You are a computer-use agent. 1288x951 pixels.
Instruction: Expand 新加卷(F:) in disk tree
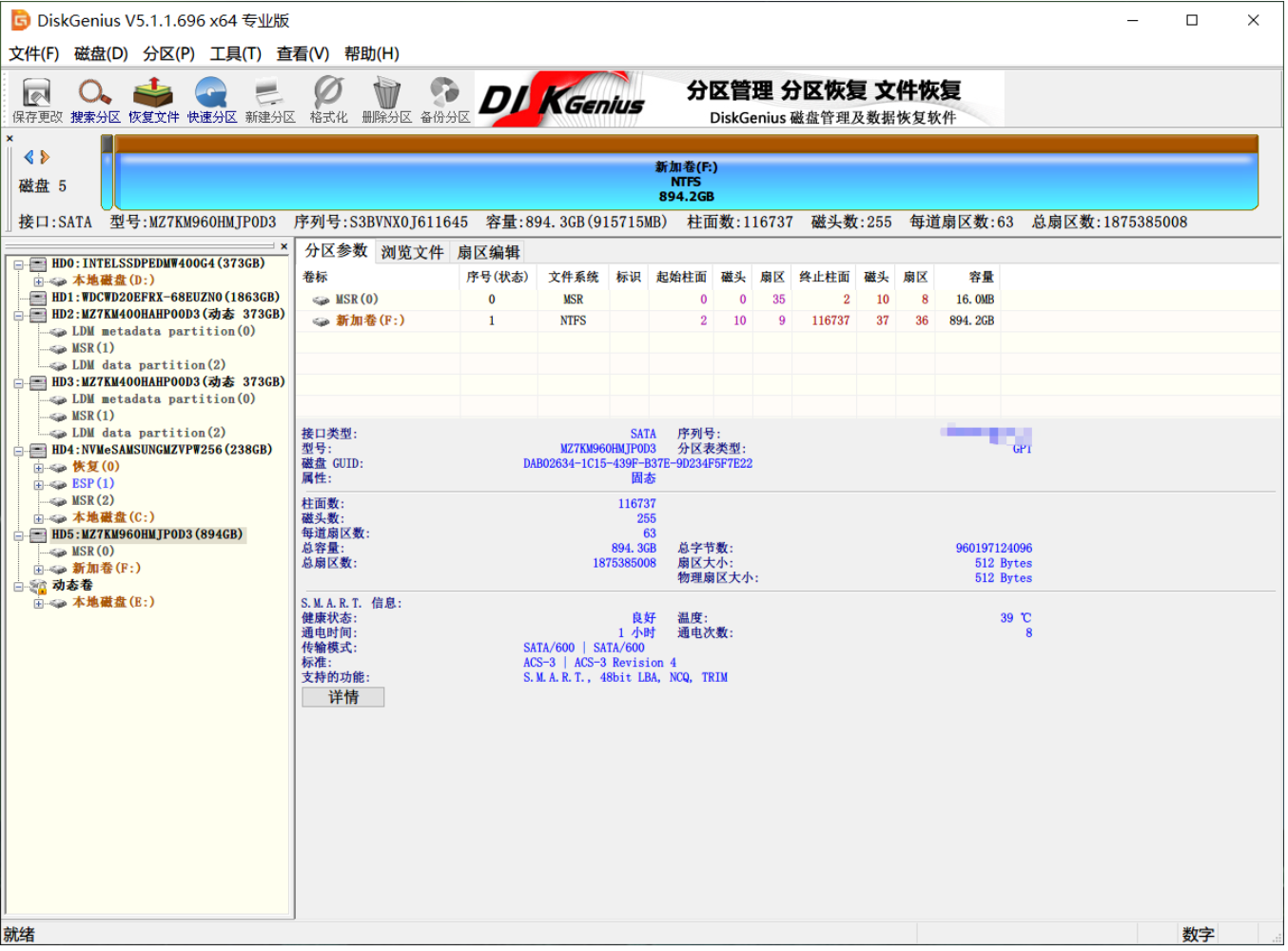pyautogui.click(x=38, y=570)
